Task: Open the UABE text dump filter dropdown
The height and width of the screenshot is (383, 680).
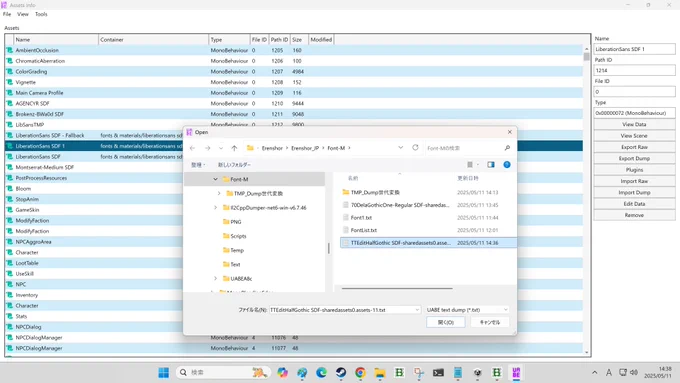Action: [x=506, y=310]
